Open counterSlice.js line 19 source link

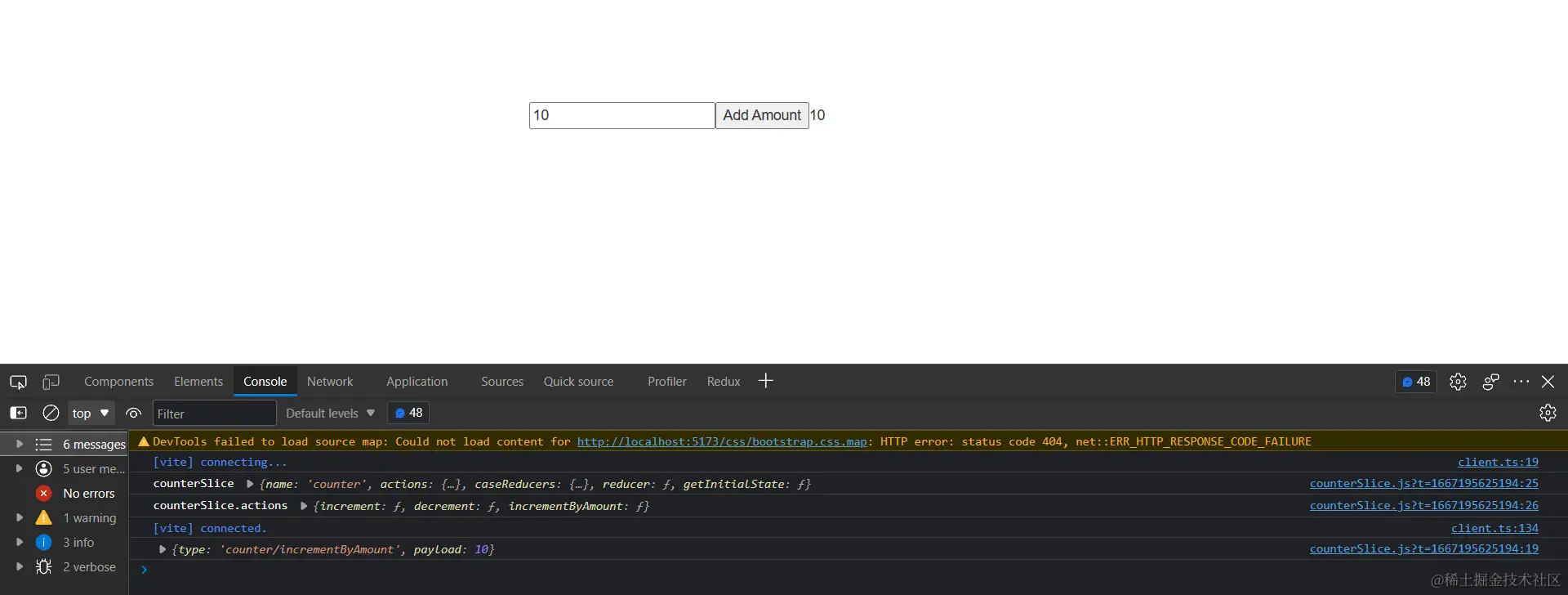click(1424, 548)
